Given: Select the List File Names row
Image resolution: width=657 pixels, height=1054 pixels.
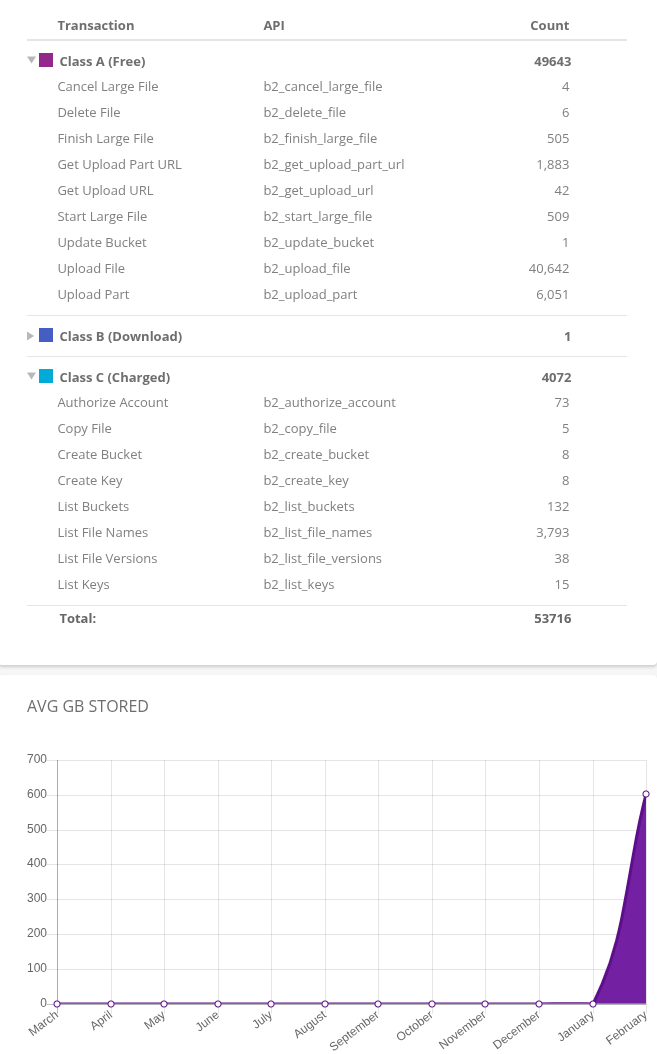Looking at the screenshot, I should (x=103, y=532).
